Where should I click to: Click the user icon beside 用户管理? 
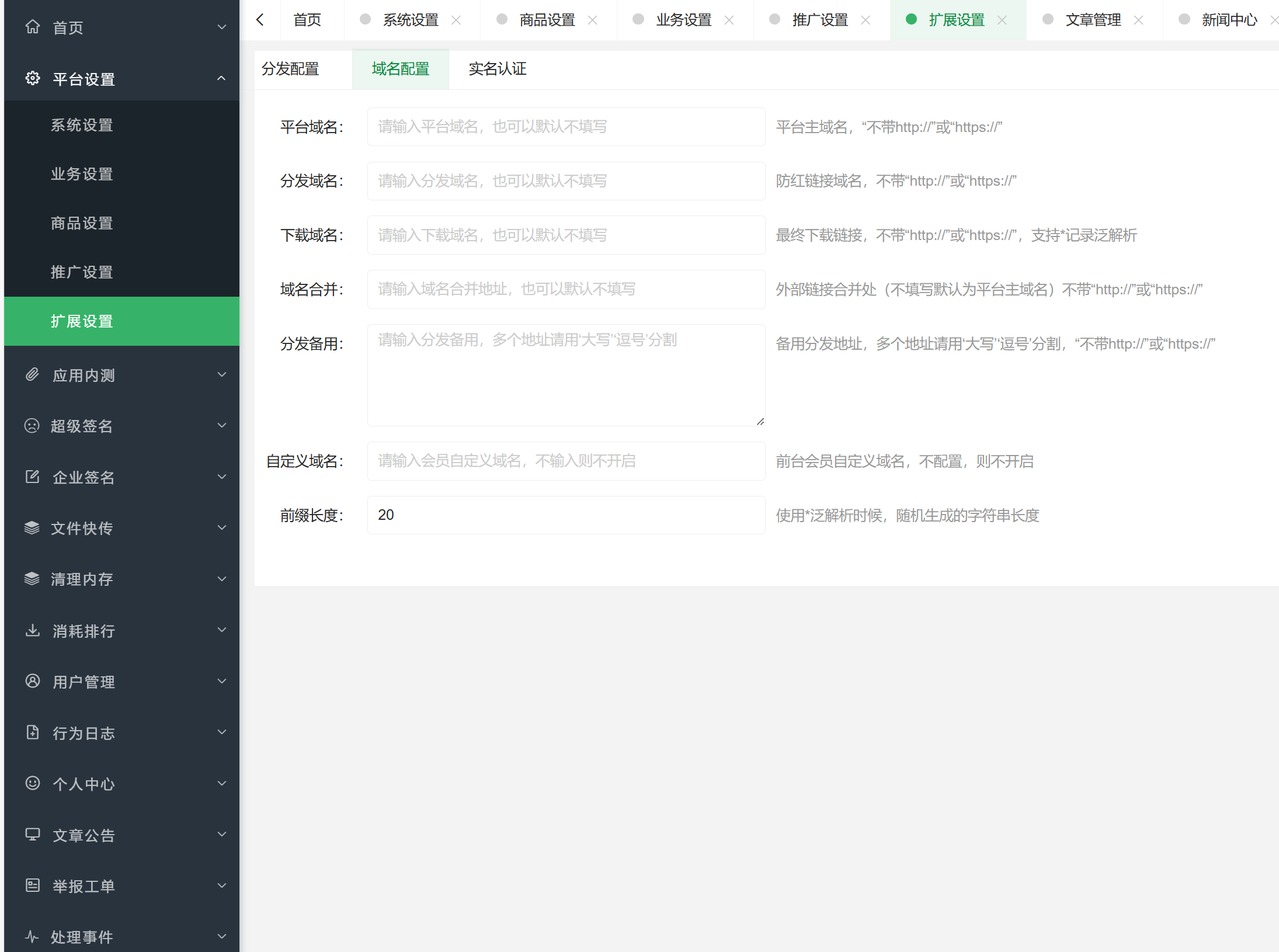[33, 681]
